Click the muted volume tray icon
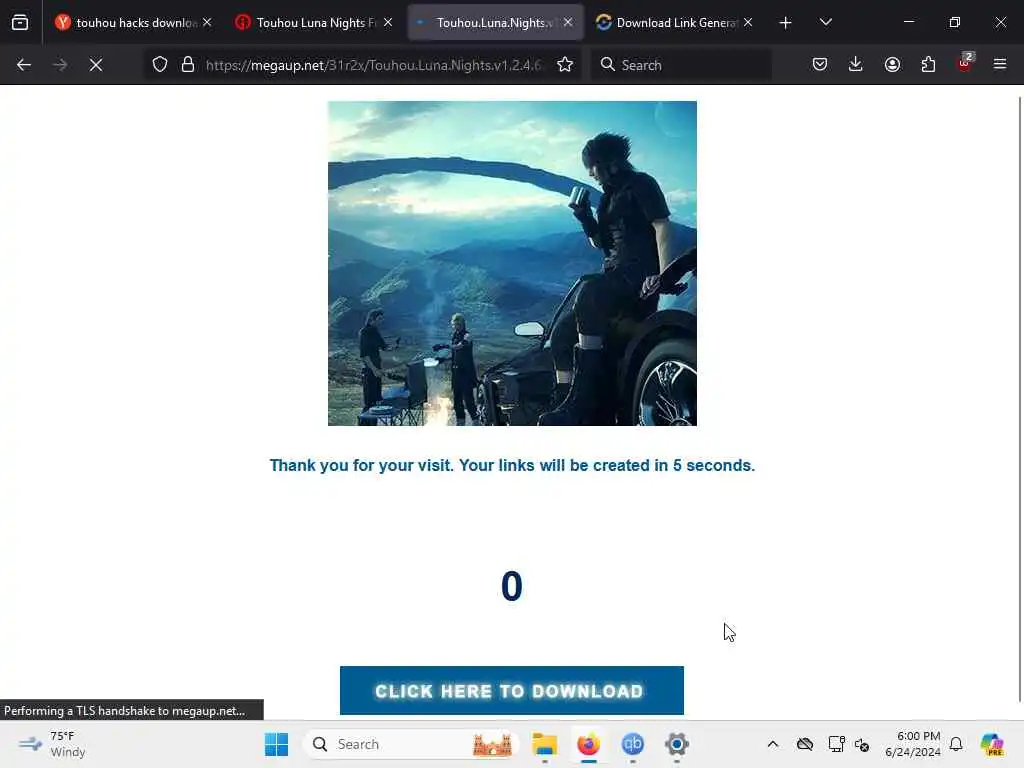The width and height of the screenshot is (1024, 768). [x=862, y=744]
